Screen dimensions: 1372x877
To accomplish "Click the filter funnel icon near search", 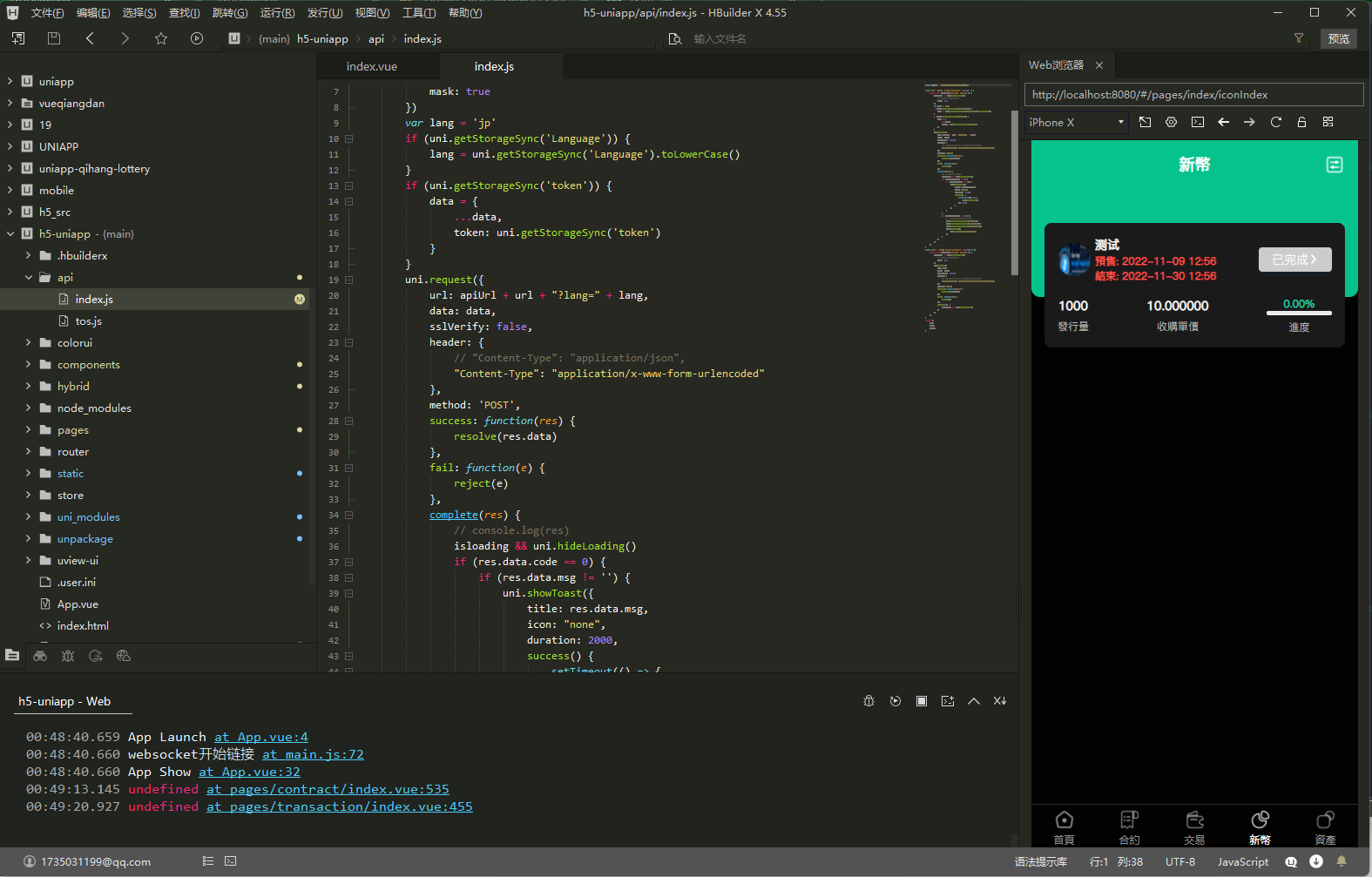I will pos(1299,38).
